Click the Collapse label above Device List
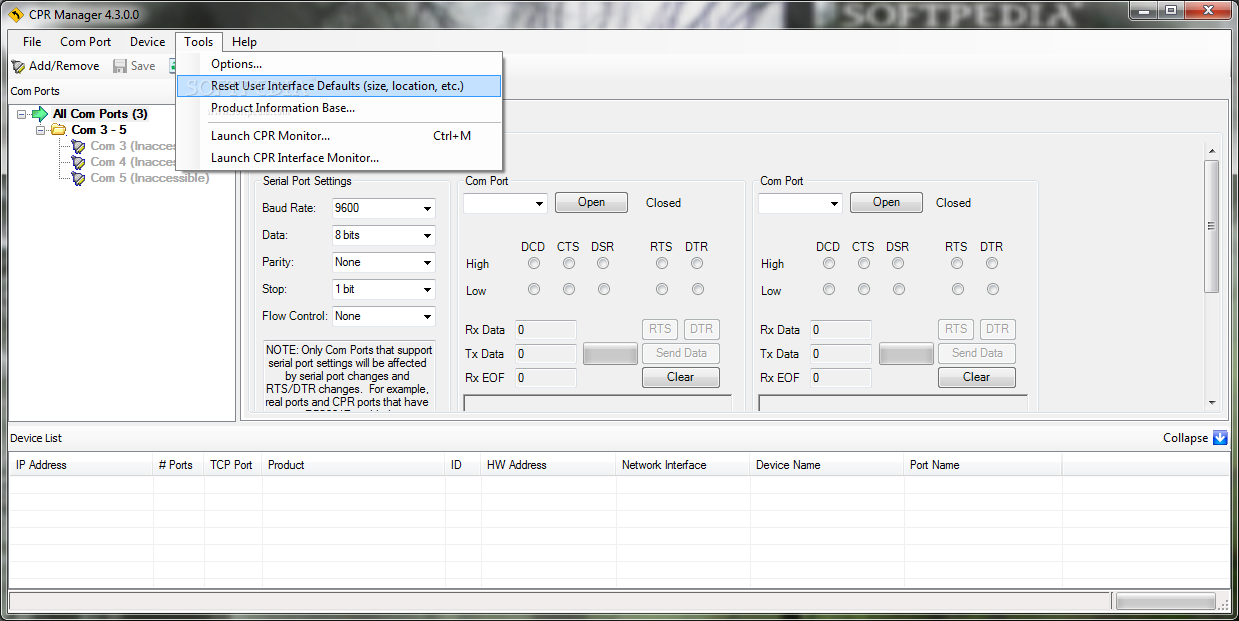This screenshot has width=1239, height=621. point(1185,438)
